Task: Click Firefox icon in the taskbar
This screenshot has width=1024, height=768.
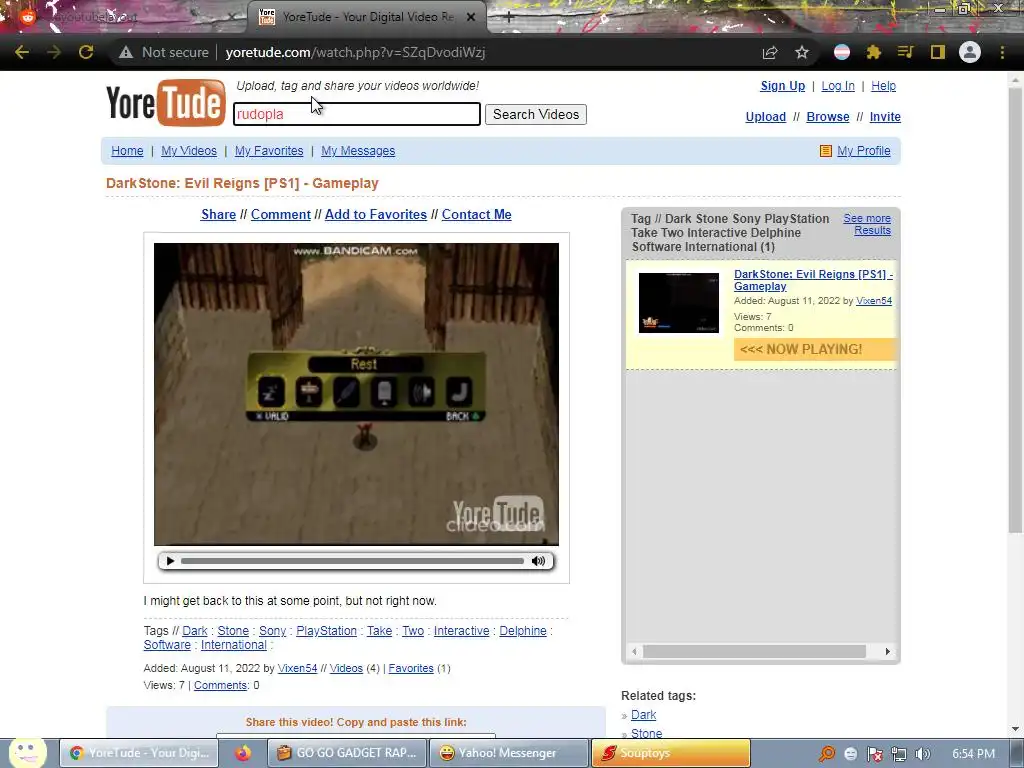Action: tap(243, 753)
